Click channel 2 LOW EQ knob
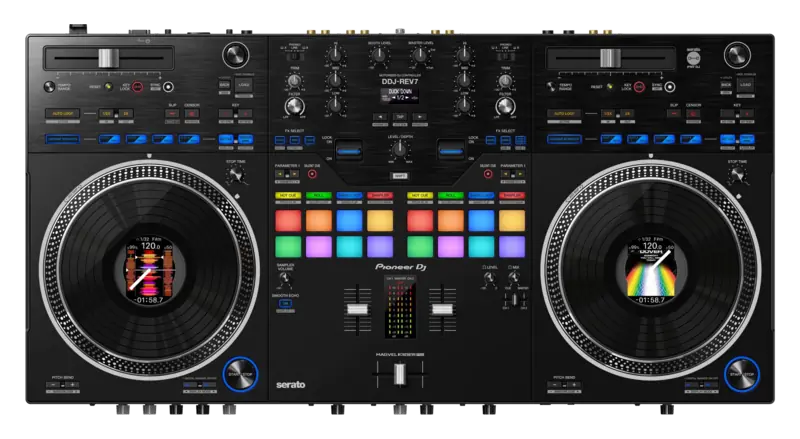The width and height of the screenshot is (800, 439). click(464, 105)
